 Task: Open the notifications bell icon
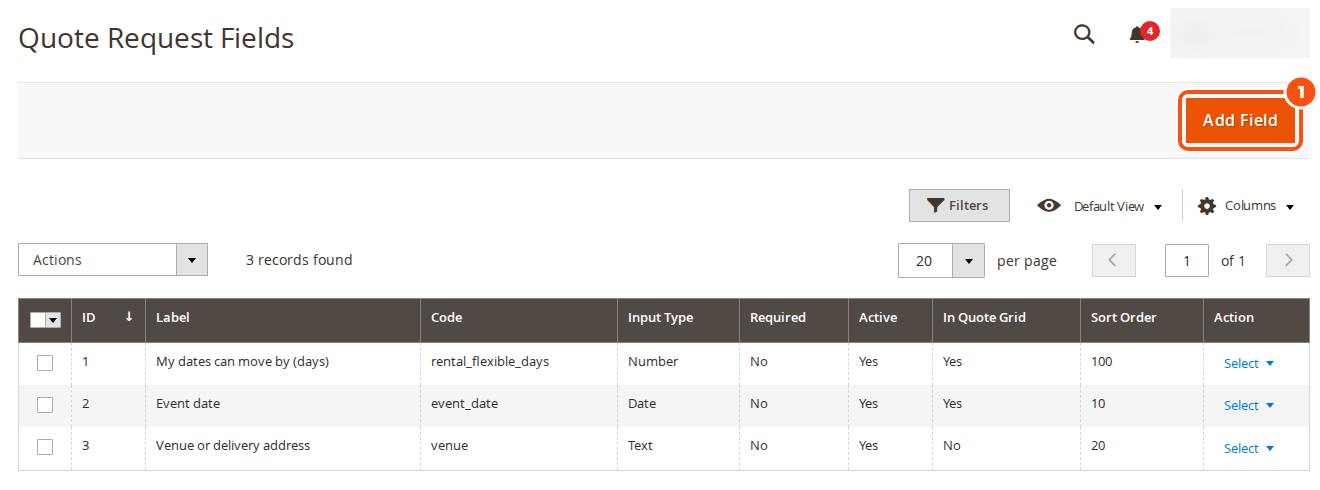point(1137,36)
